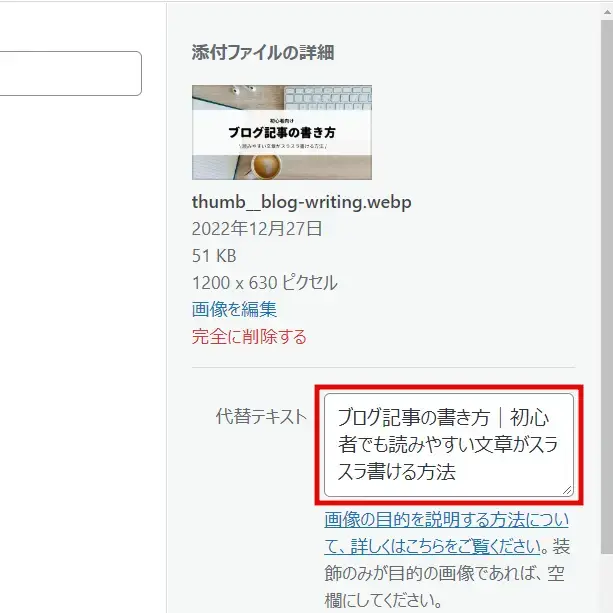Click the upload date 2022年12月27日
The height and width of the screenshot is (613, 613).
click(x=257, y=229)
